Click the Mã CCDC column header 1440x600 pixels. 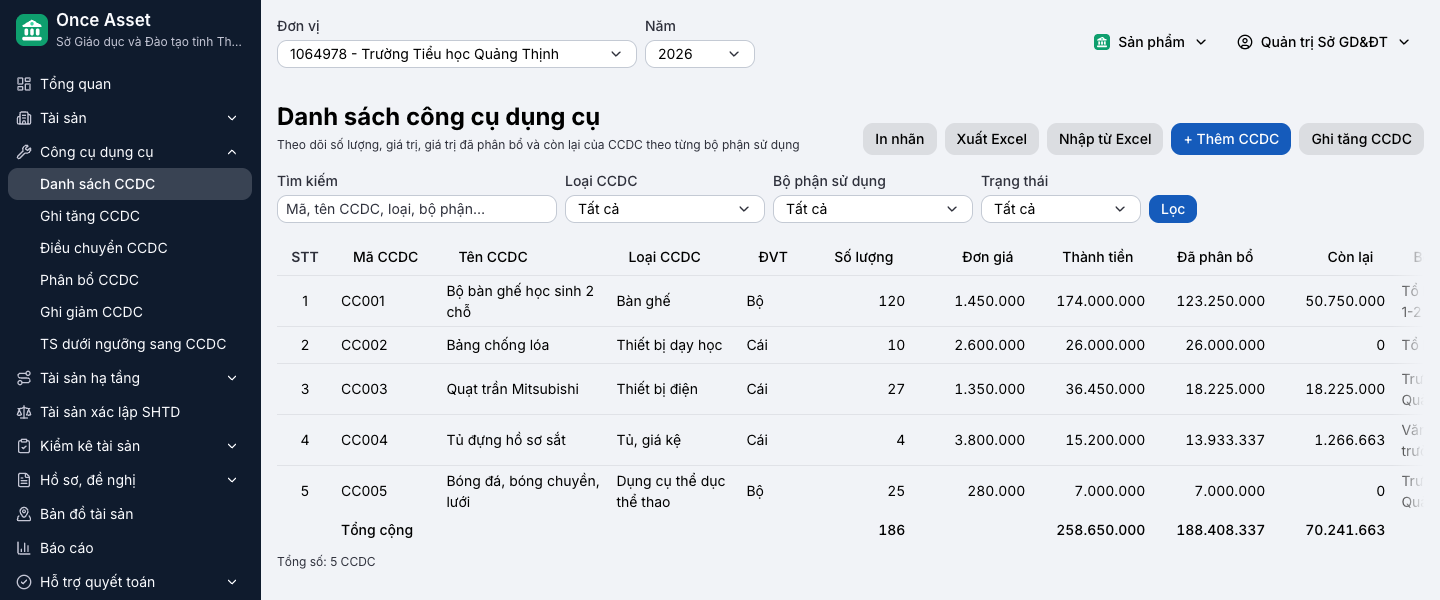point(385,257)
